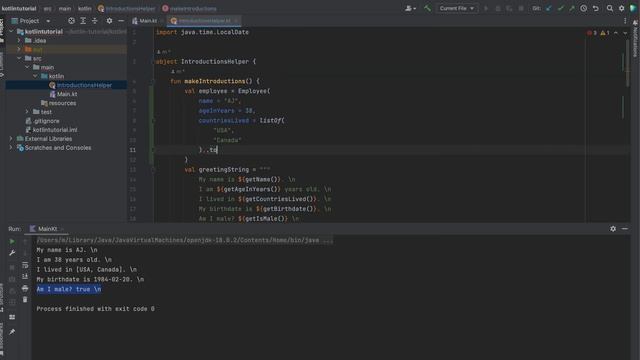Click Select Opened File target icon
This screenshot has width=640, height=360.
click(71, 21)
